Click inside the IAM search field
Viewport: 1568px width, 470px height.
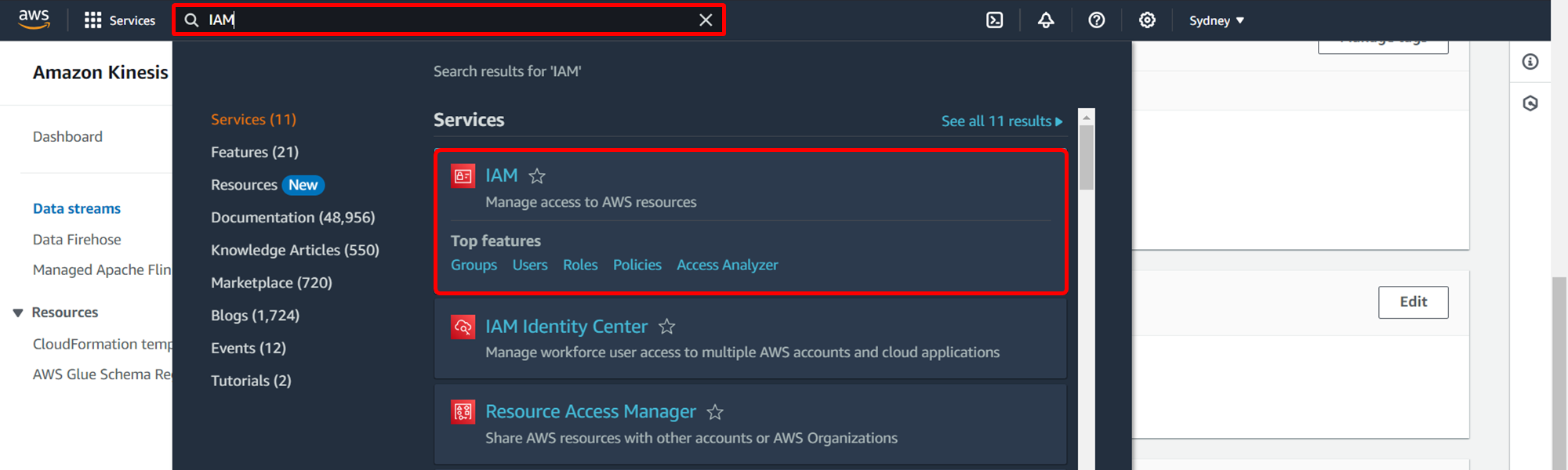[449, 20]
